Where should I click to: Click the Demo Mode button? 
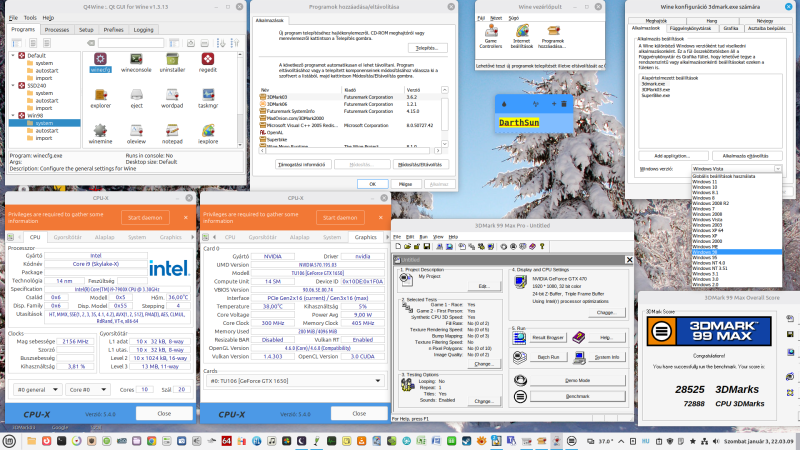click(577, 380)
